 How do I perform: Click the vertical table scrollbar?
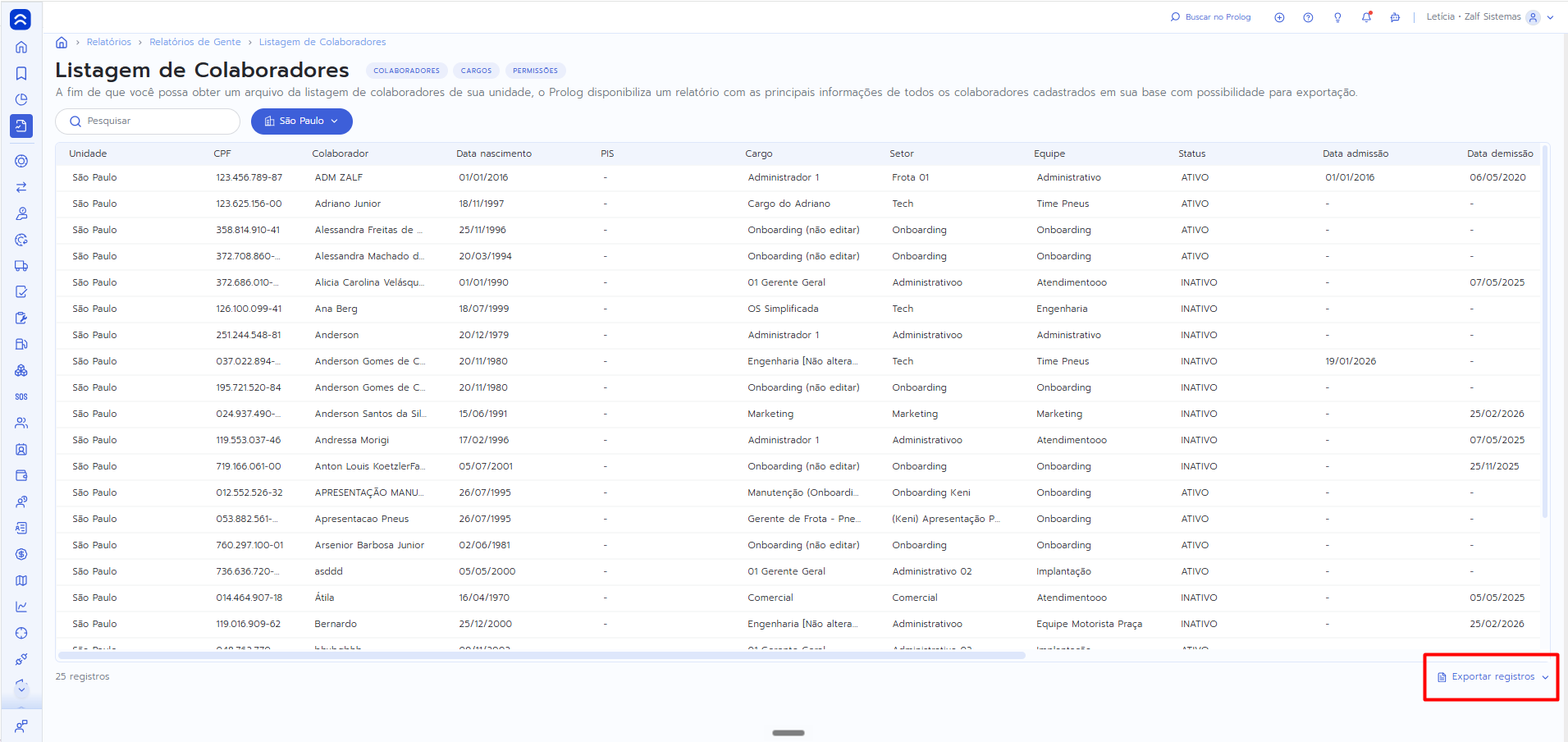coord(1545,332)
